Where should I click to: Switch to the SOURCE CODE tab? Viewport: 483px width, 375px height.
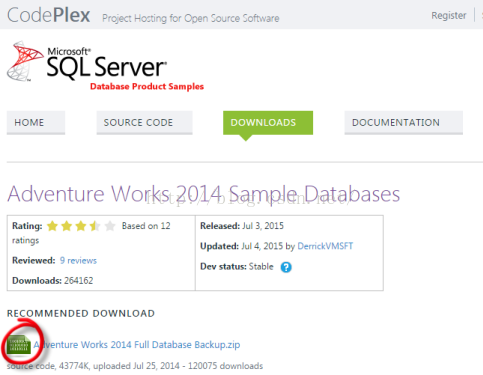pos(144,122)
